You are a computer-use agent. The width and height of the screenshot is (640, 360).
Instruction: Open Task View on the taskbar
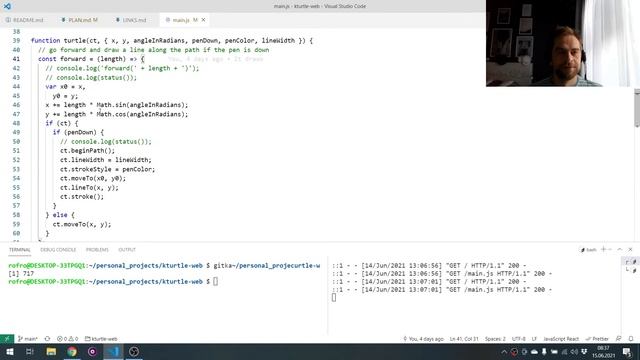point(29,351)
